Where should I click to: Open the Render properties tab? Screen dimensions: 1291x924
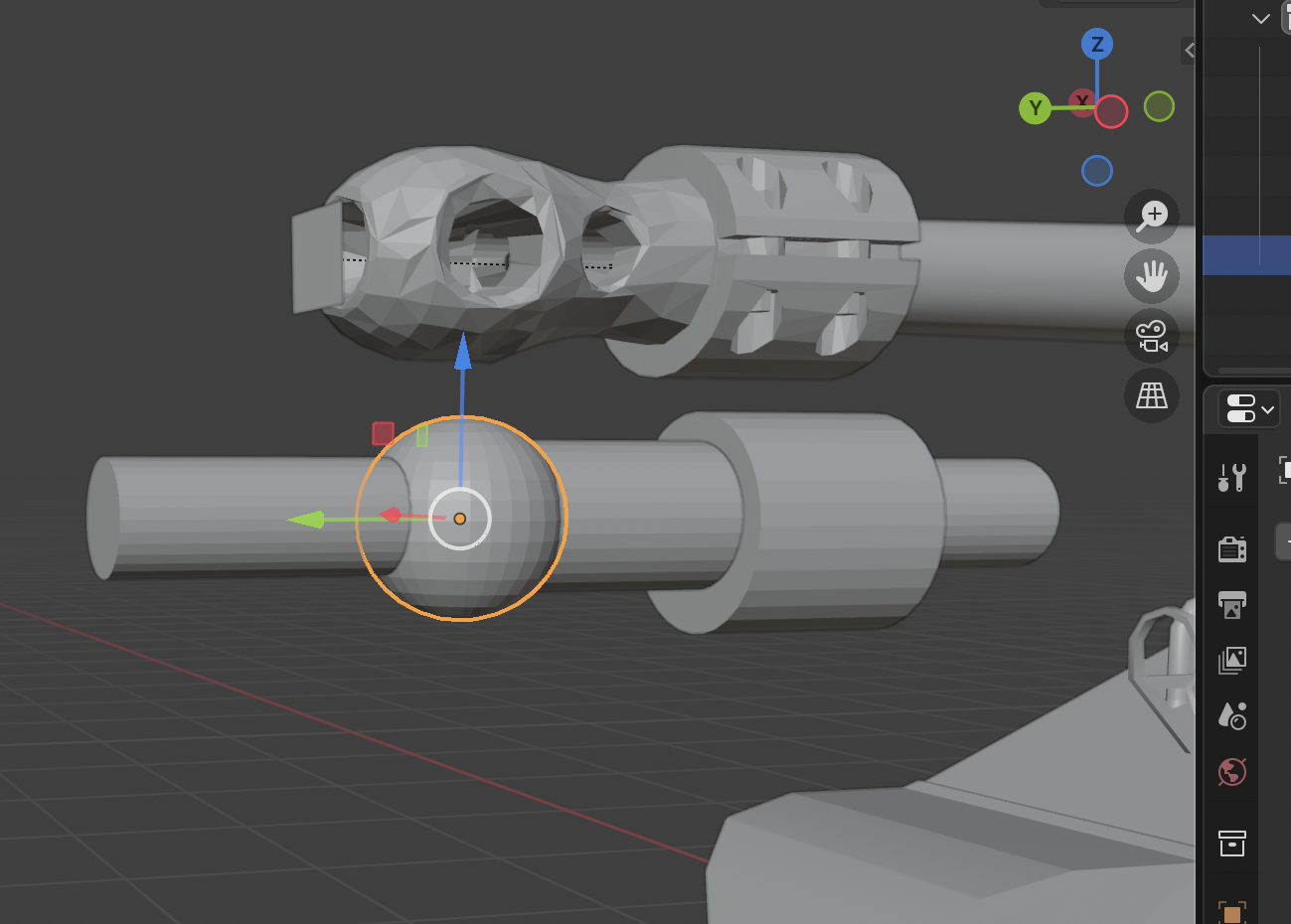1232,548
